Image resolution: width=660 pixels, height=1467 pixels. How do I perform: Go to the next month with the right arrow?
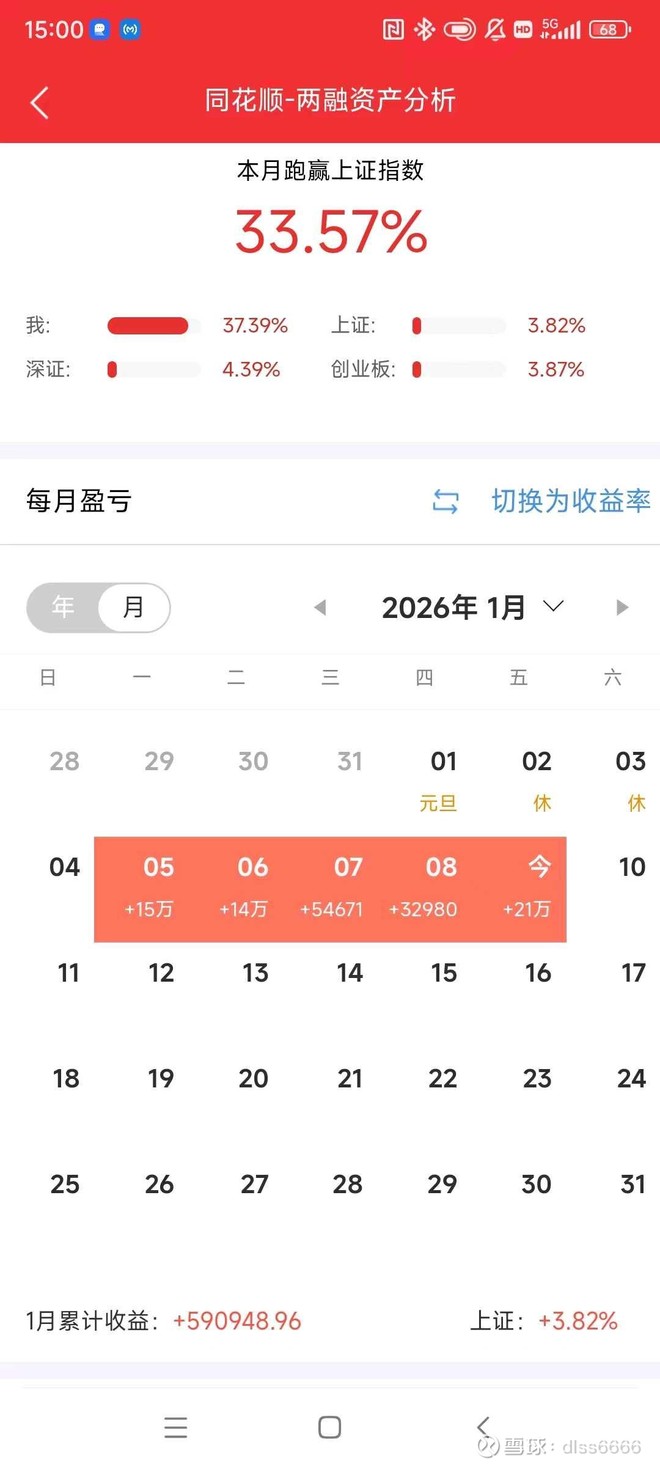point(622,607)
